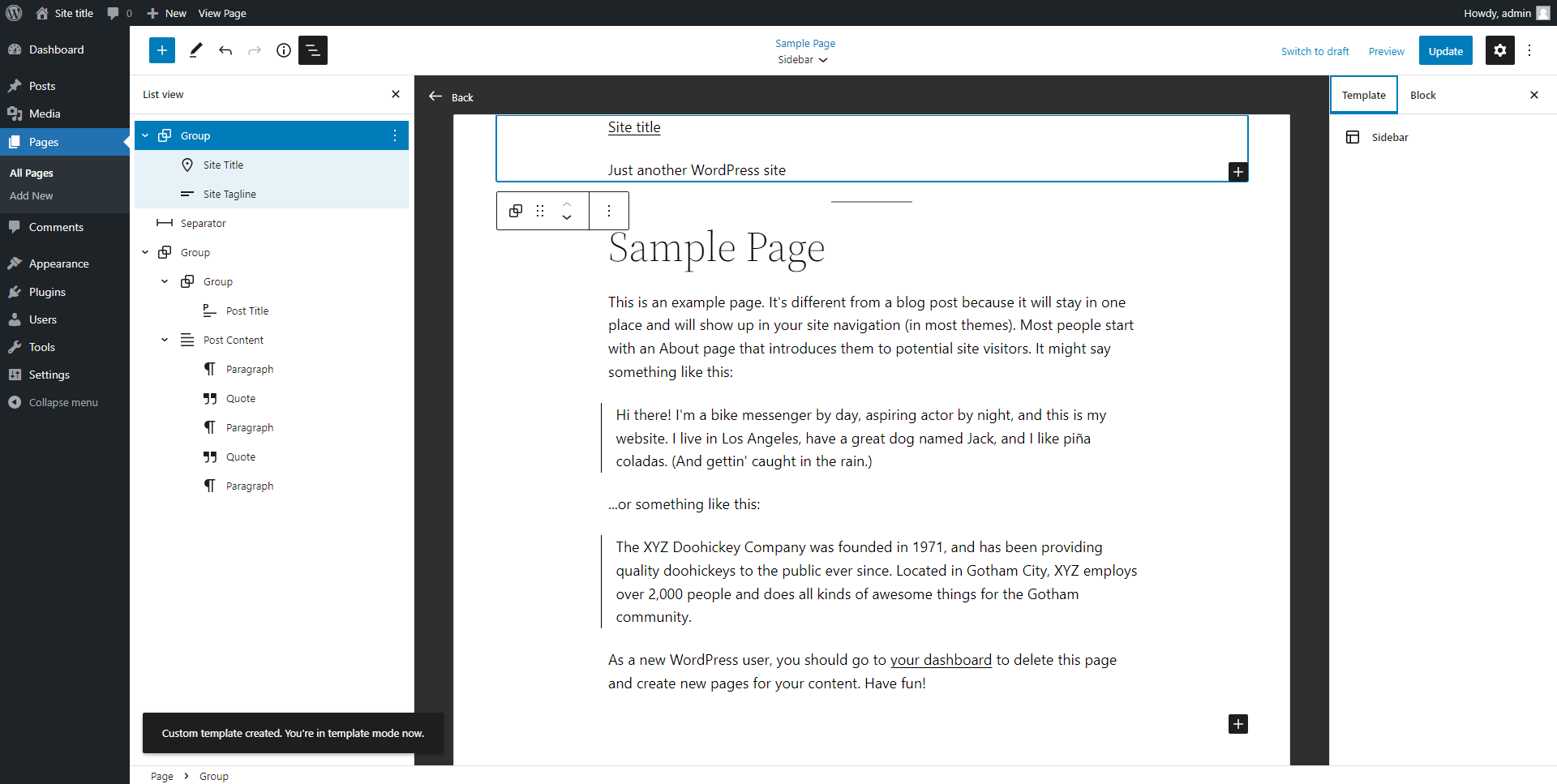Image resolution: width=1557 pixels, height=784 pixels.
Task: Collapse the Post Content tree item
Action: pyautogui.click(x=165, y=340)
